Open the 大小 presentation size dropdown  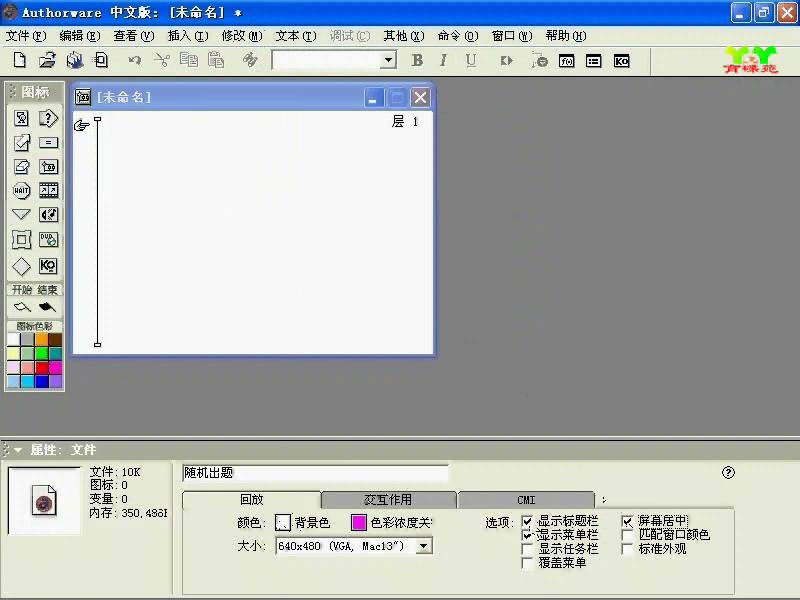click(x=423, y=546)
